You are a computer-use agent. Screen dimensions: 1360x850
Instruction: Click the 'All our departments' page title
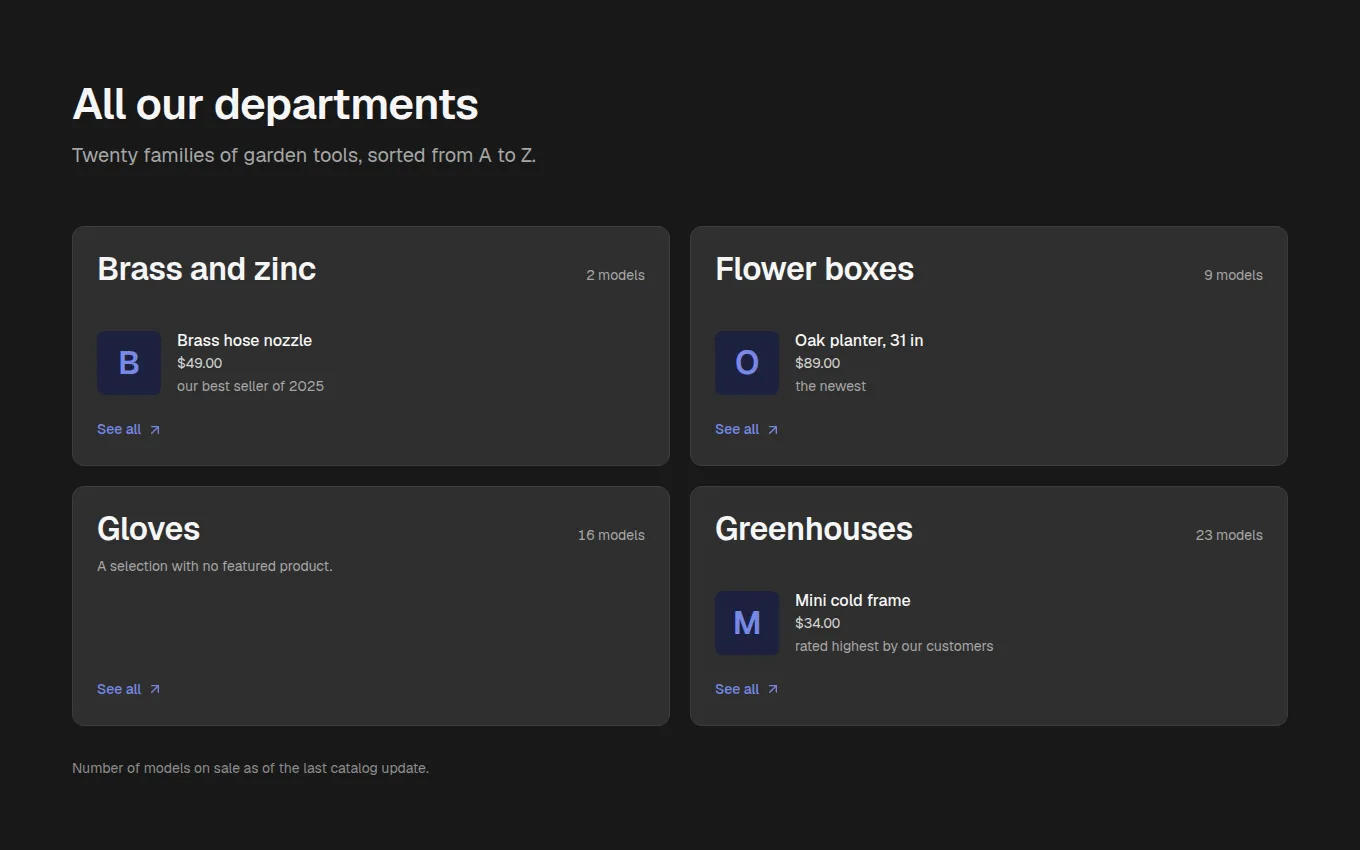(276, 104)
